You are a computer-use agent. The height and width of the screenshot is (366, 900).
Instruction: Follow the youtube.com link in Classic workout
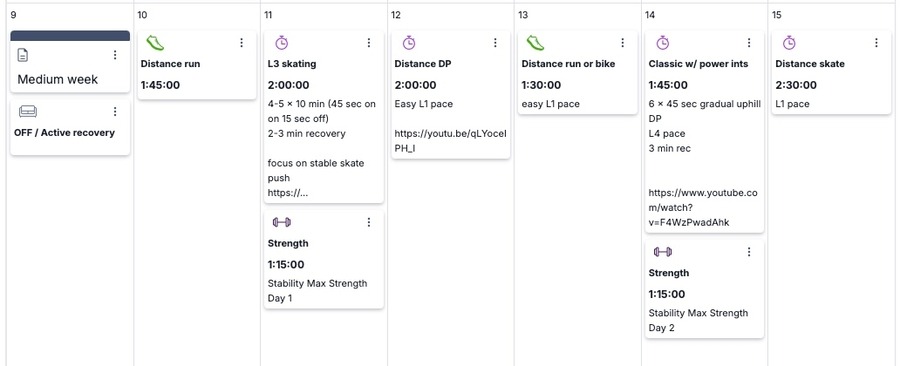[703, 208]
